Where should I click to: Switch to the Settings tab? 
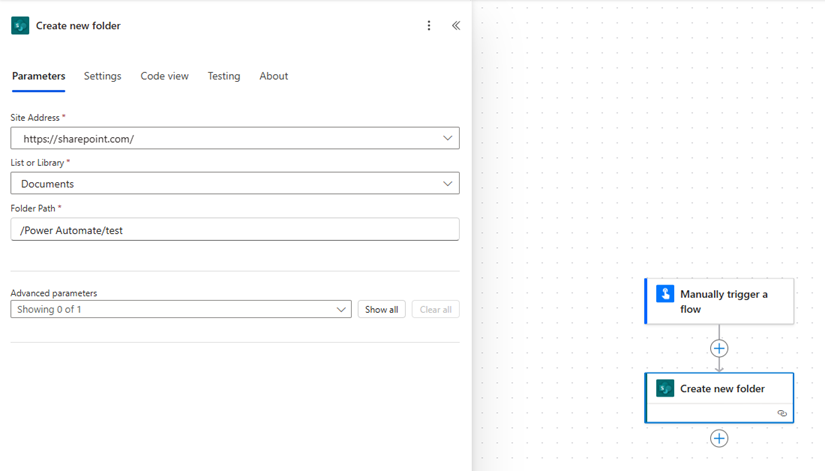102,76
